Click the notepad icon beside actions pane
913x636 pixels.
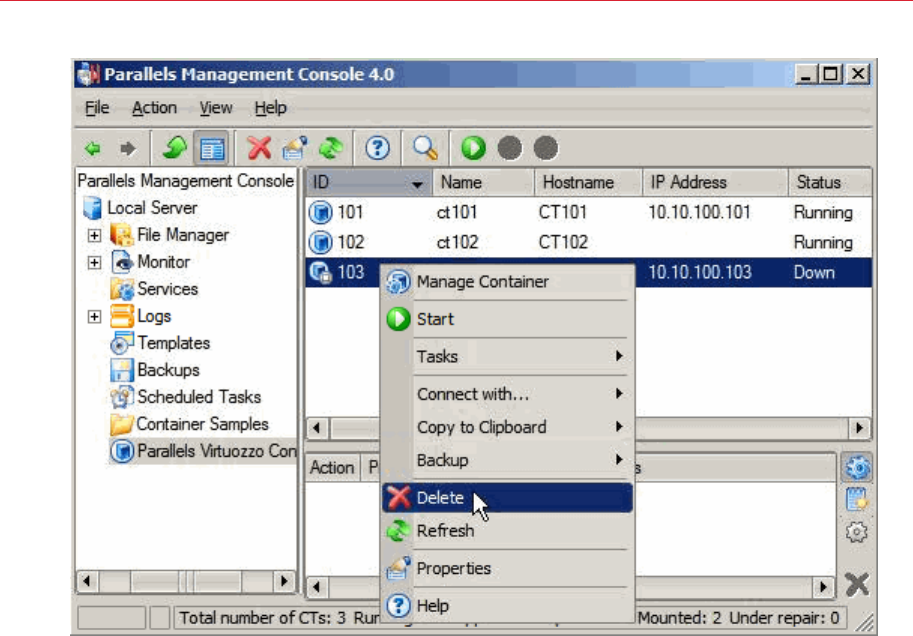[857, 500]
